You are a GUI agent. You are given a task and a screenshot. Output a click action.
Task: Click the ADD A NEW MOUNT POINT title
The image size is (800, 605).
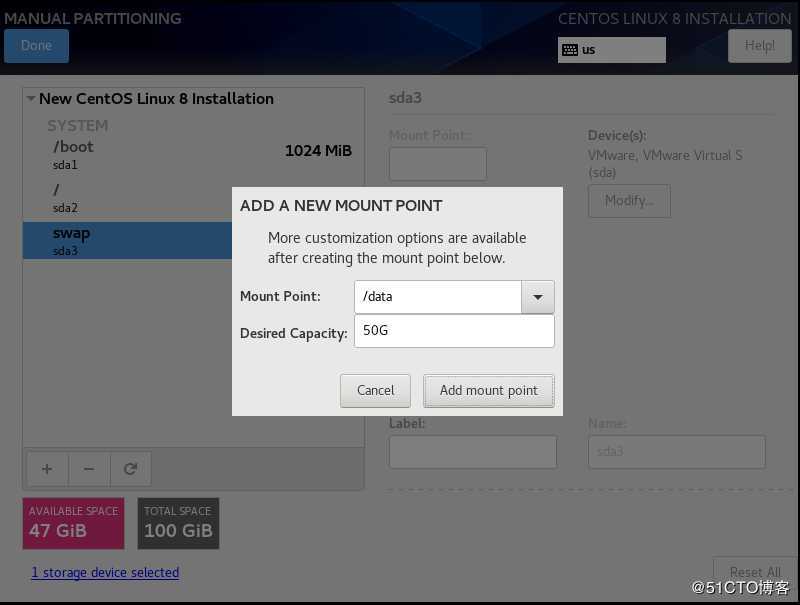pyautogui.click(x=341, y=206)
